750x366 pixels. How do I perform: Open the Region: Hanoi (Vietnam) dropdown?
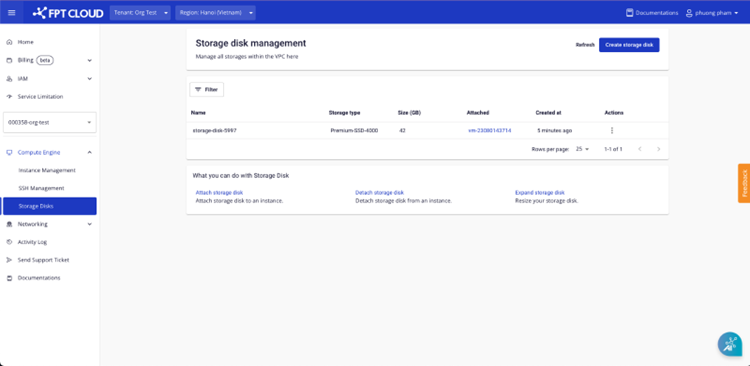coord(215,13)
